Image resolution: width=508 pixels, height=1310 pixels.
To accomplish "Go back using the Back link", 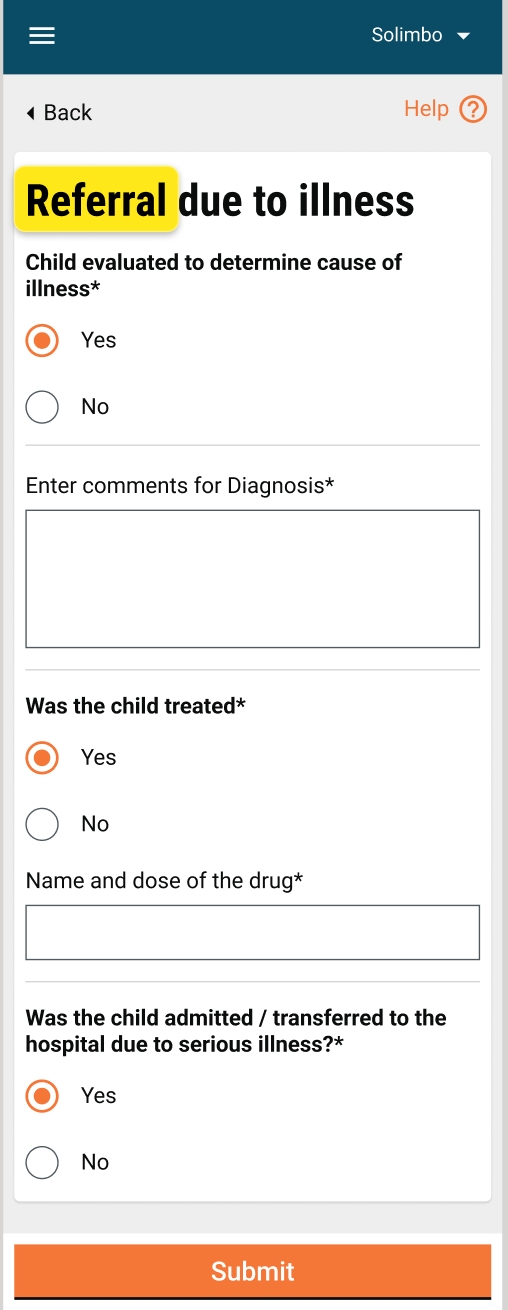I will coord(59,113).
